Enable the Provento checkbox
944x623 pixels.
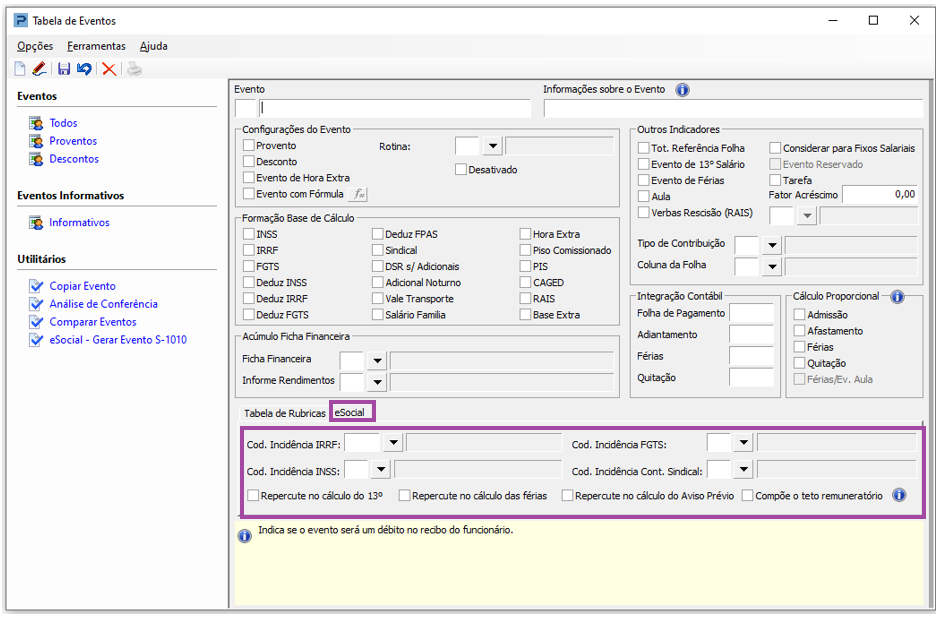[249, 146]
